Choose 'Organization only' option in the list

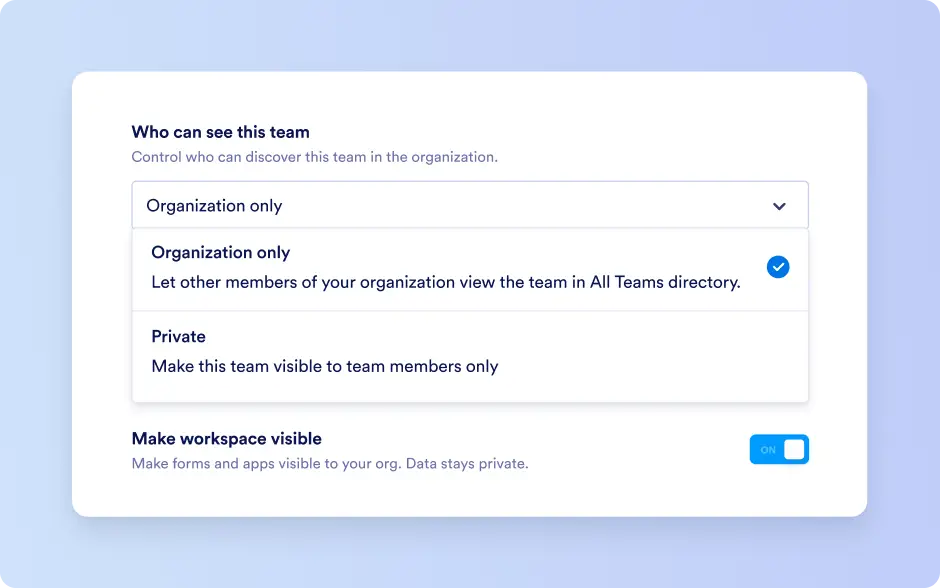[x=445, y=268]
